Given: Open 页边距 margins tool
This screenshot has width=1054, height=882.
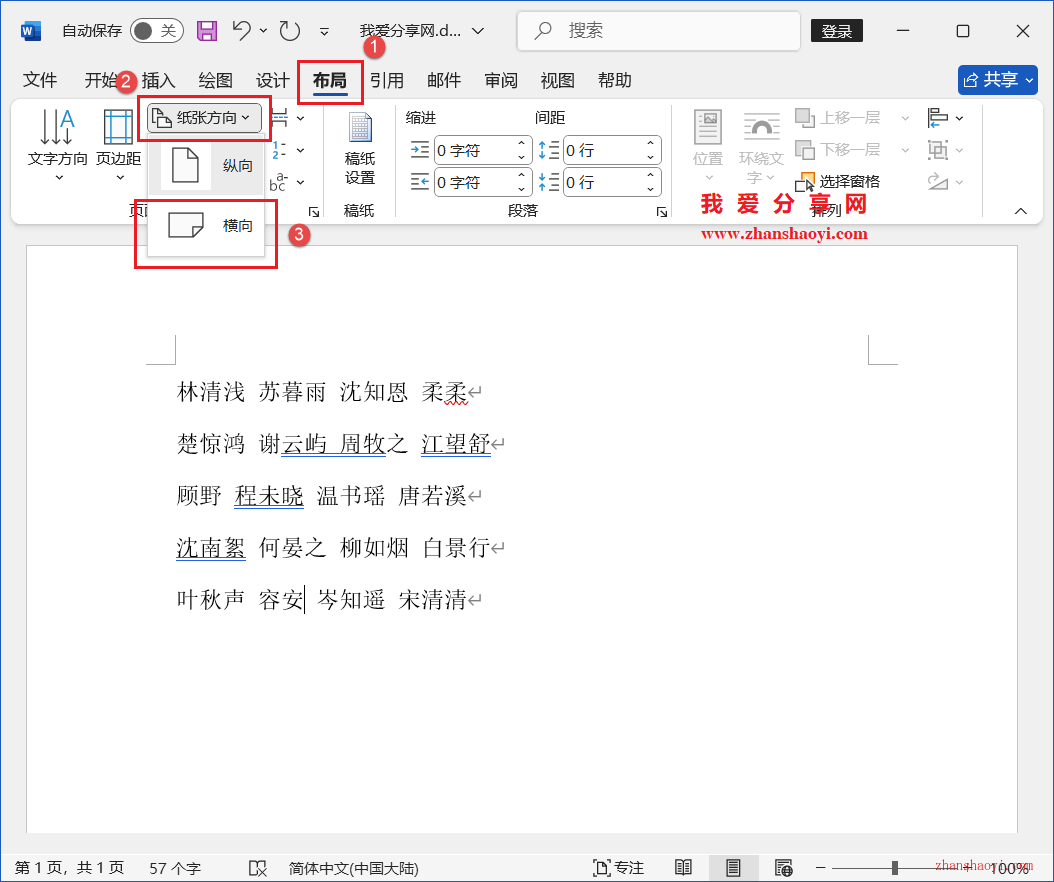Looking at the screenshot, I should tap(119, 145).
